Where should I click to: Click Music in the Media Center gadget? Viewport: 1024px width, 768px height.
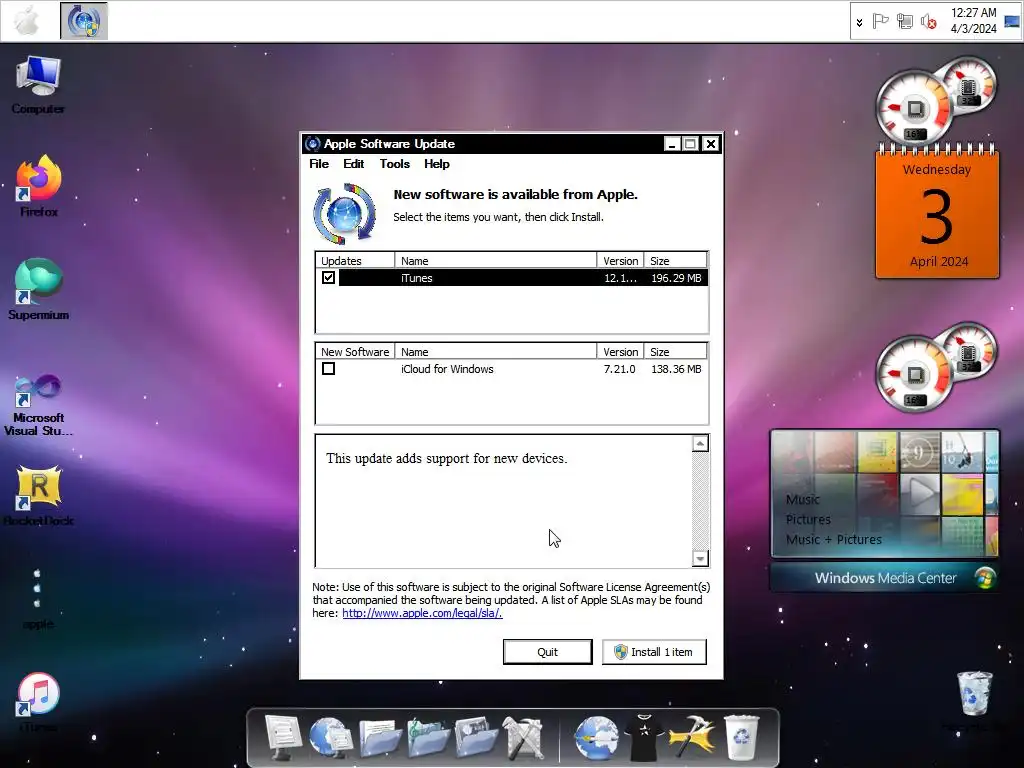point(803,500)
